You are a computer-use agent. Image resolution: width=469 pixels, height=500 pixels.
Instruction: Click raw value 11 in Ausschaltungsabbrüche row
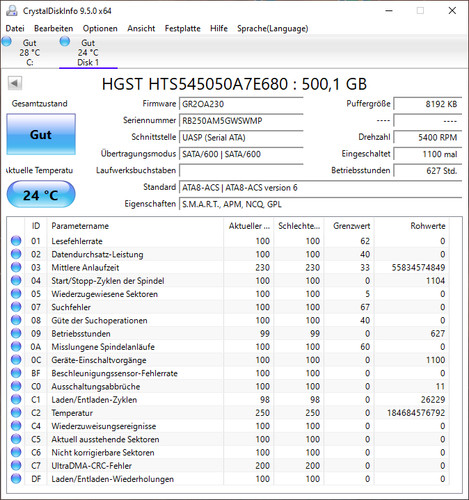coord(440,386)
